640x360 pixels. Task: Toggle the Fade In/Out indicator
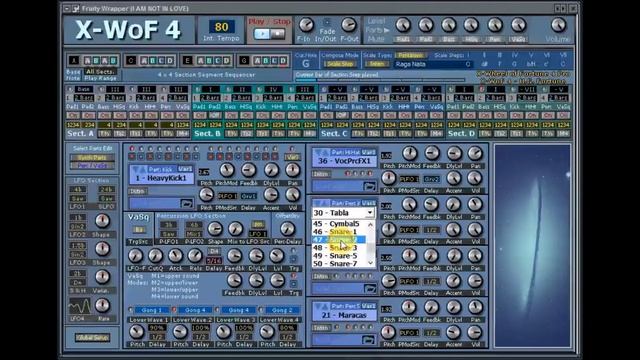click(327, 22)
